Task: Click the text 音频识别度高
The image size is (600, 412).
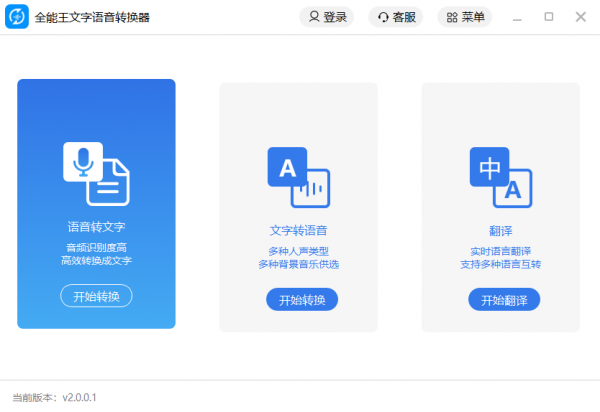Action: 96,248
